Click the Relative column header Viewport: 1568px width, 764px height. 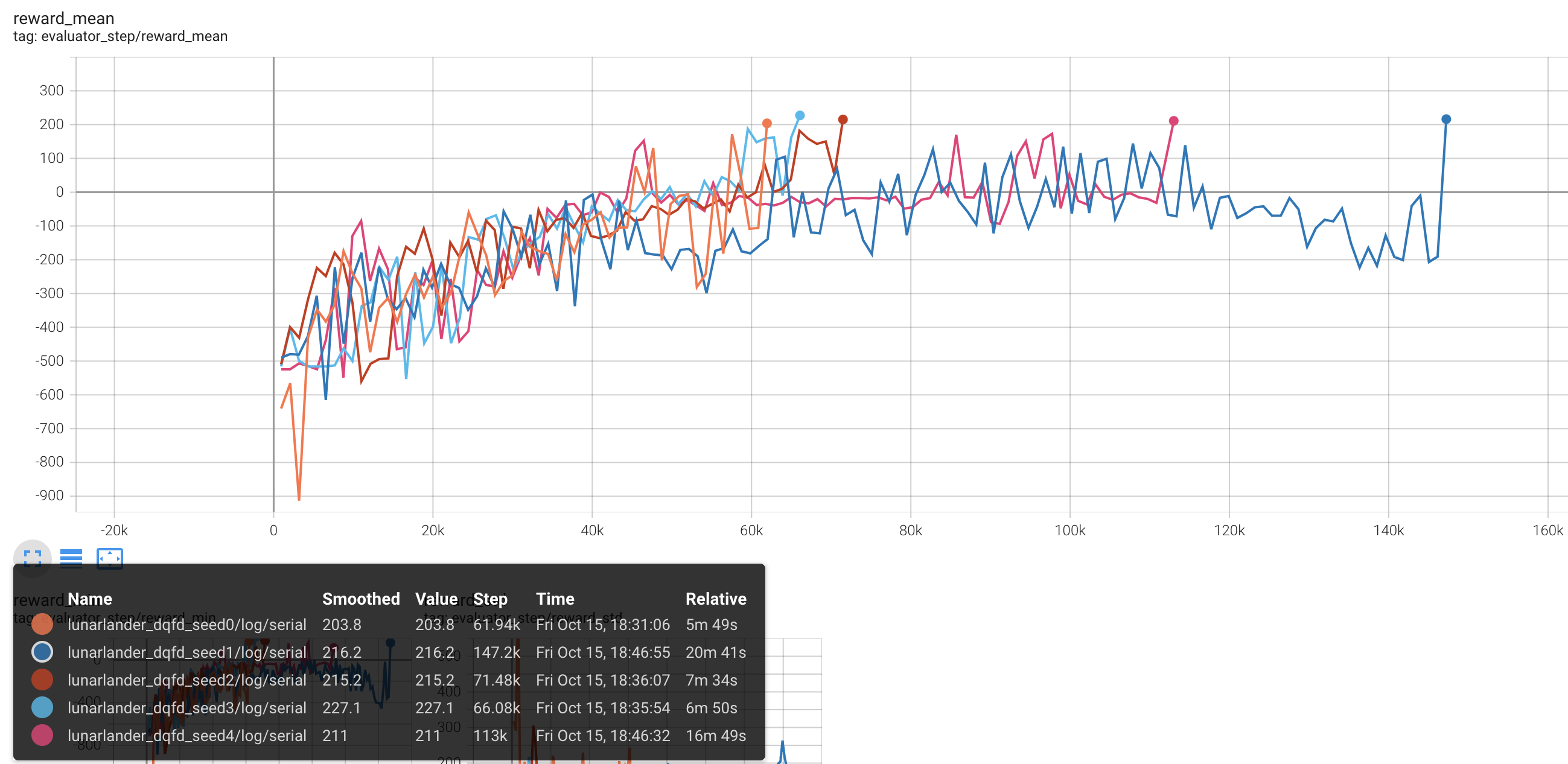[715, 599]
